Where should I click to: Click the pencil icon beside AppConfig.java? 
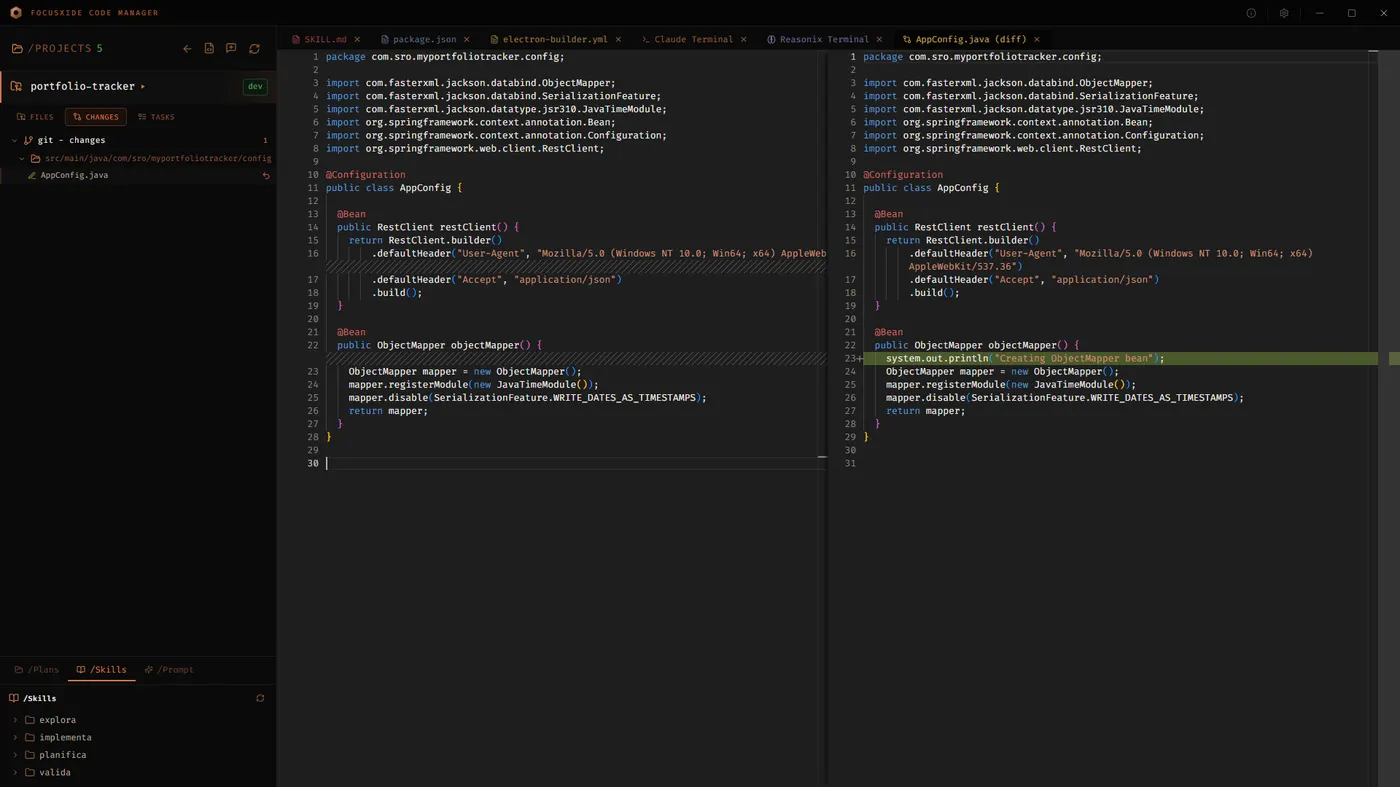point(32,175)
